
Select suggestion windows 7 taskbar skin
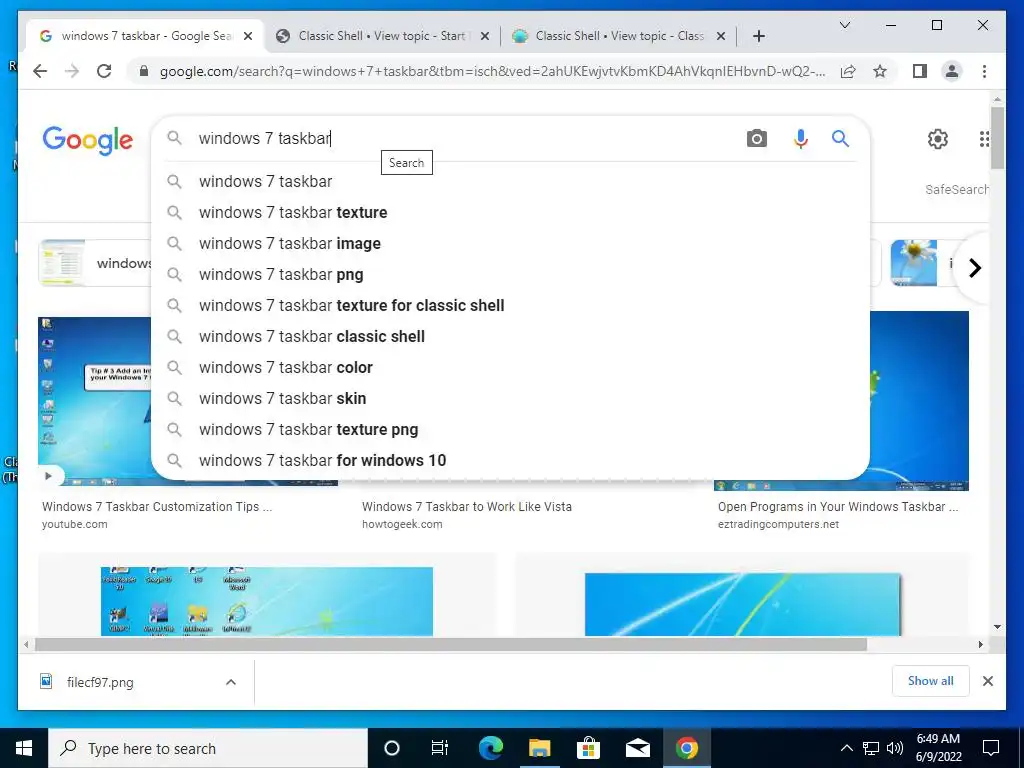pos(510,398)
